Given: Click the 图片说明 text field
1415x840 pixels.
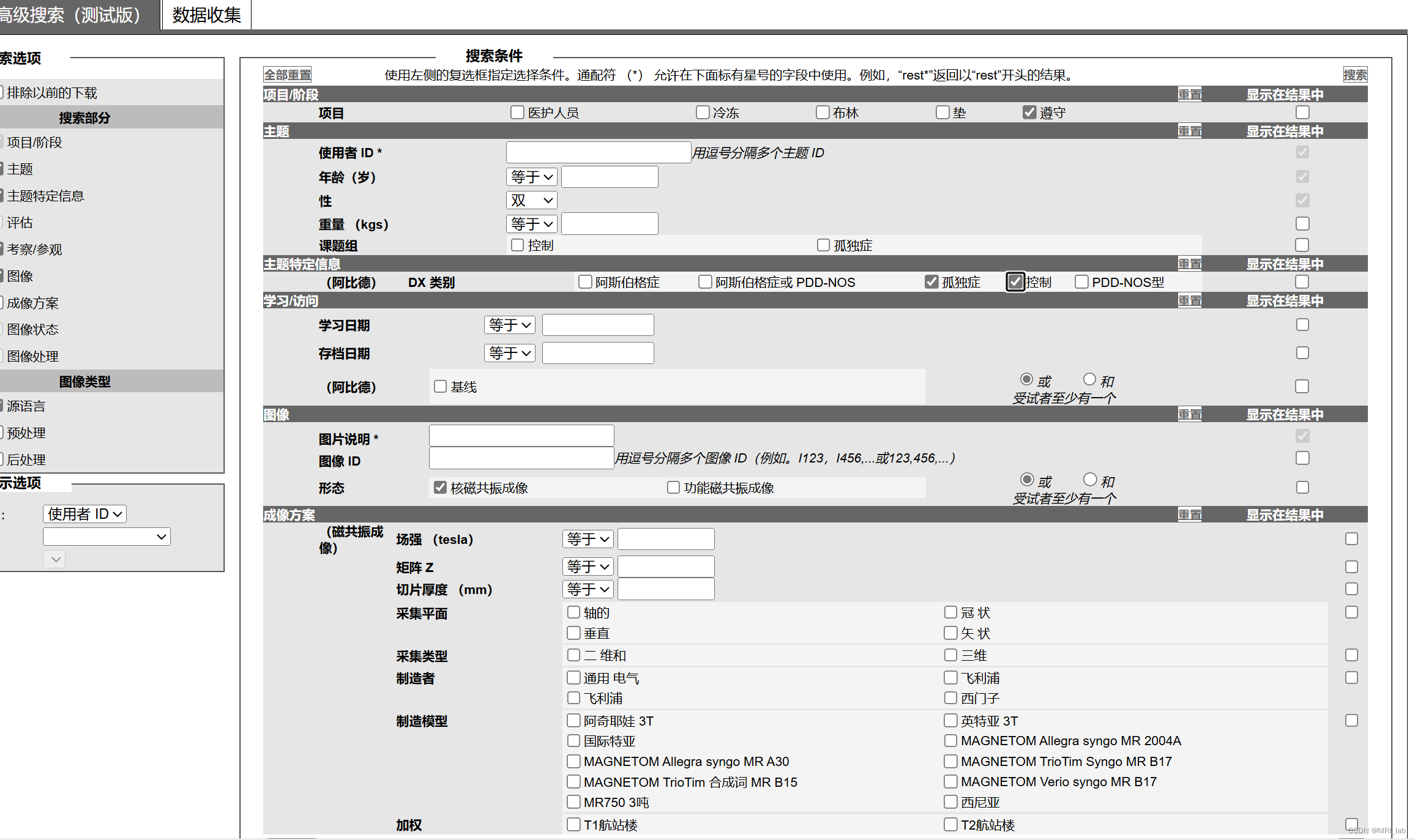Looking at the screenshot, I should 521,436.
